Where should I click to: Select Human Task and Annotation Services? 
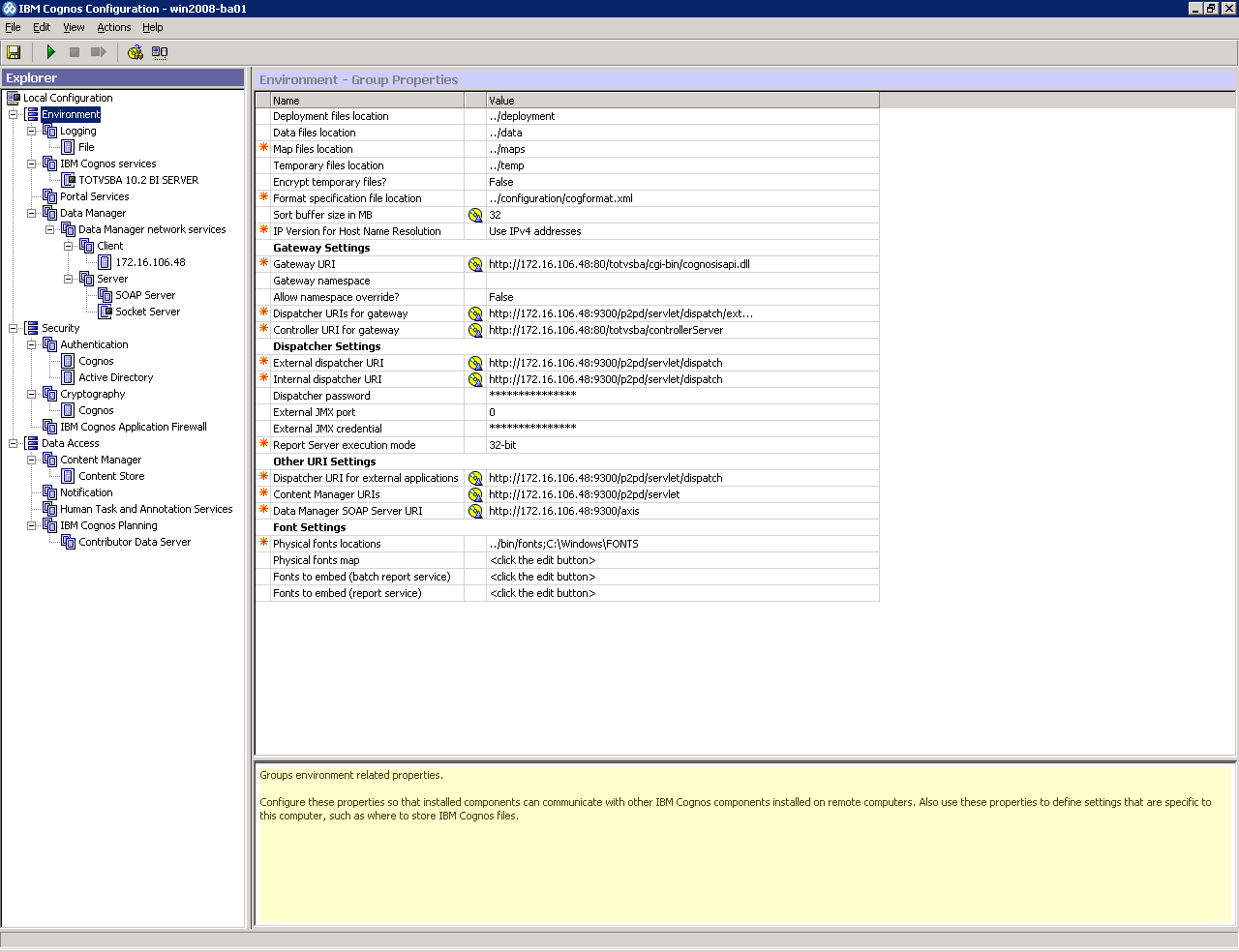[x=146, y=509]
